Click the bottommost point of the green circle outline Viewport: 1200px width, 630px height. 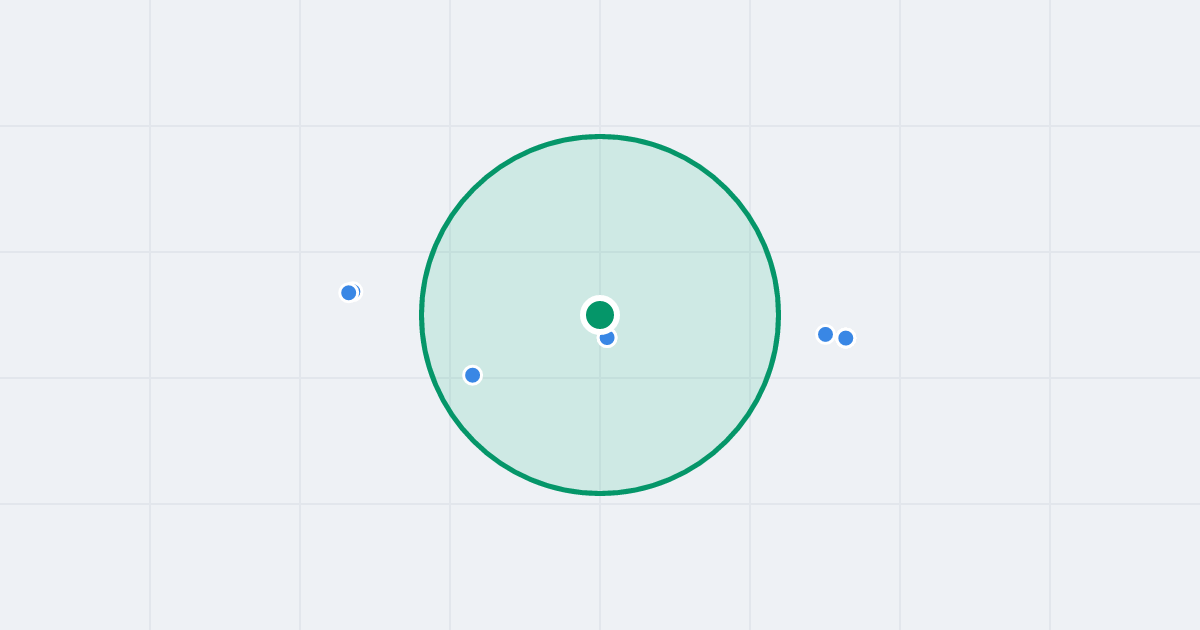600,493
